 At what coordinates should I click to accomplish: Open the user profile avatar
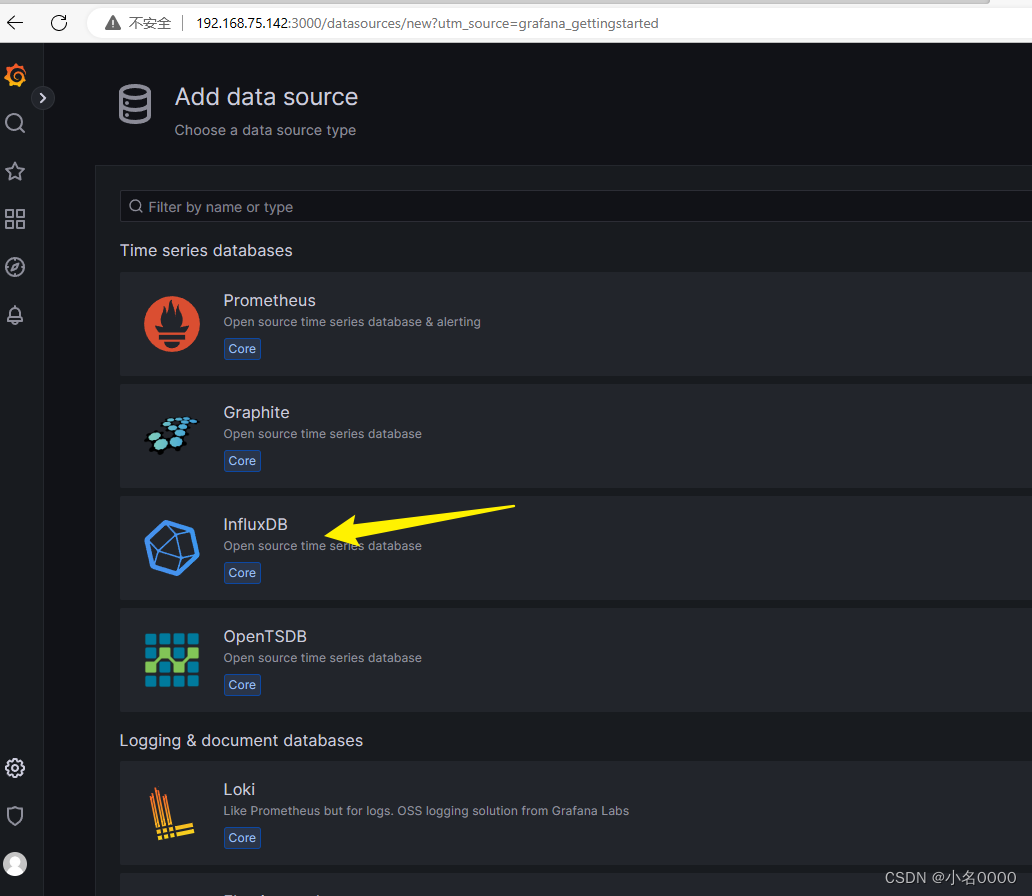tap(15, 864)
